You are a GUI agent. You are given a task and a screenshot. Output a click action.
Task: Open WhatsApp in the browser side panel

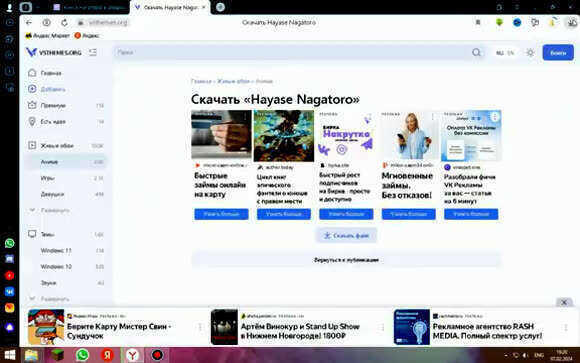point(10,243)
